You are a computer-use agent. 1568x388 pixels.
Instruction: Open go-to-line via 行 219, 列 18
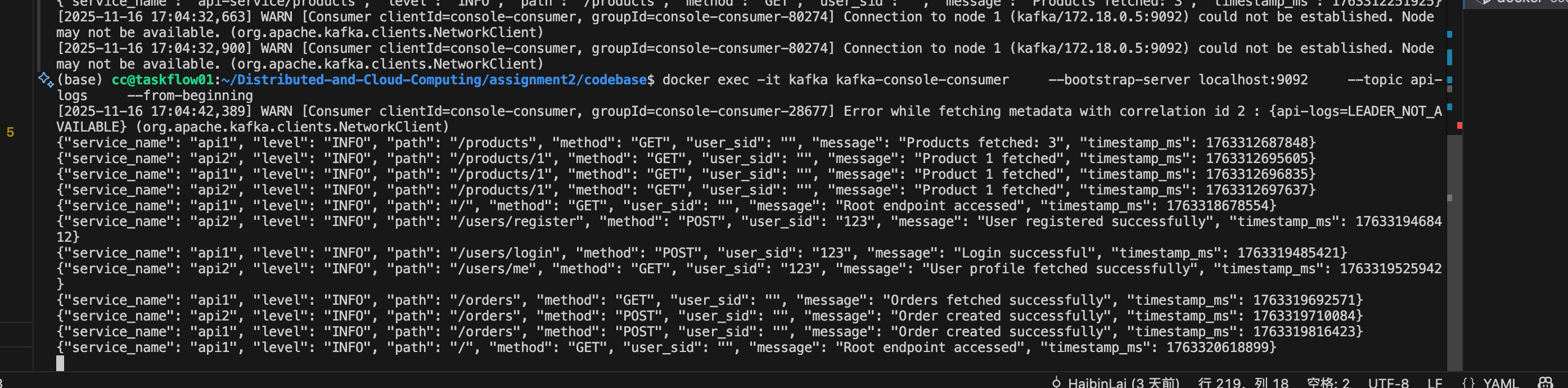coord(1242,382)
